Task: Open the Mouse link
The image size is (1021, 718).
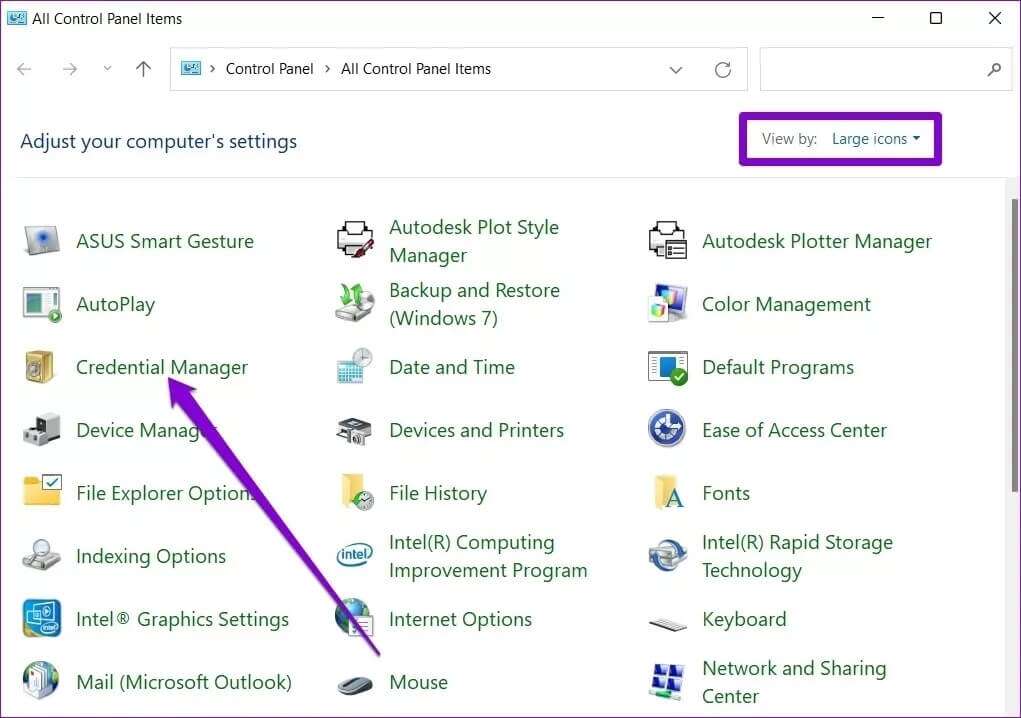Action: tap(418, 682)
